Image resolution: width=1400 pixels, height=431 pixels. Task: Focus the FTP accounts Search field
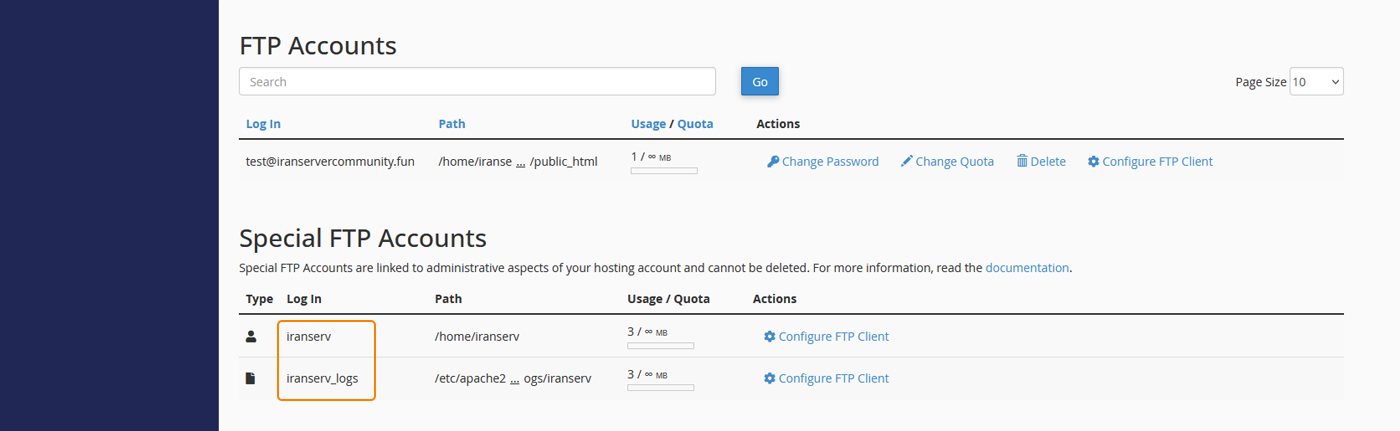(x=477, y=82)
